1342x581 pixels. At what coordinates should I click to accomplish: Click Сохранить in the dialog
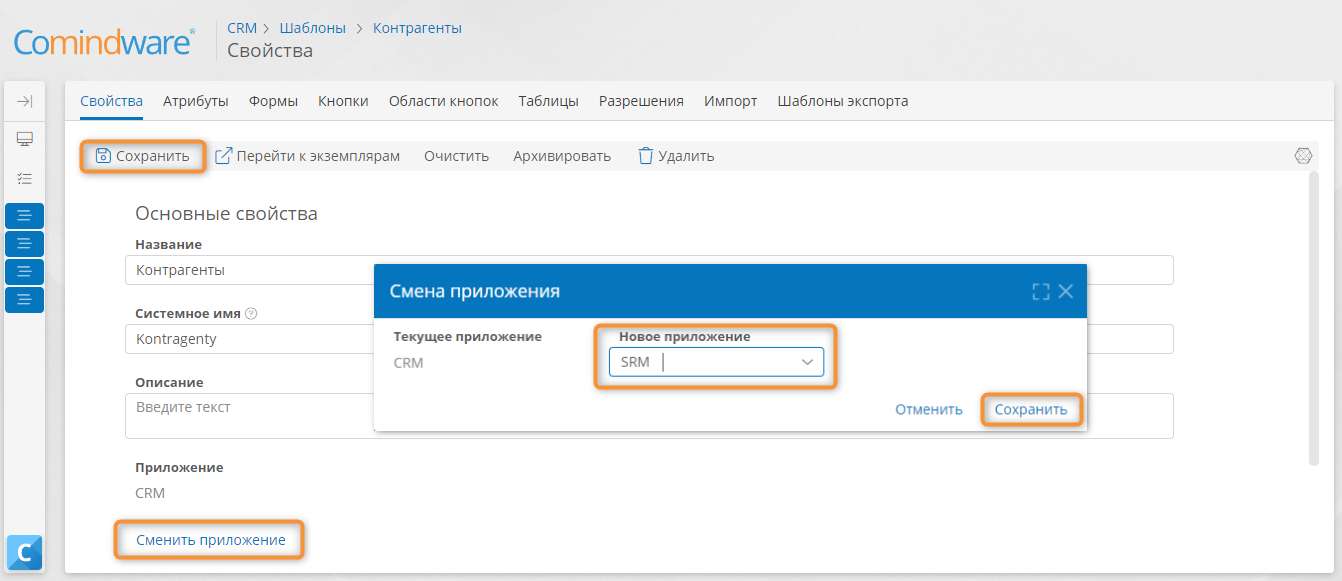1031,409
